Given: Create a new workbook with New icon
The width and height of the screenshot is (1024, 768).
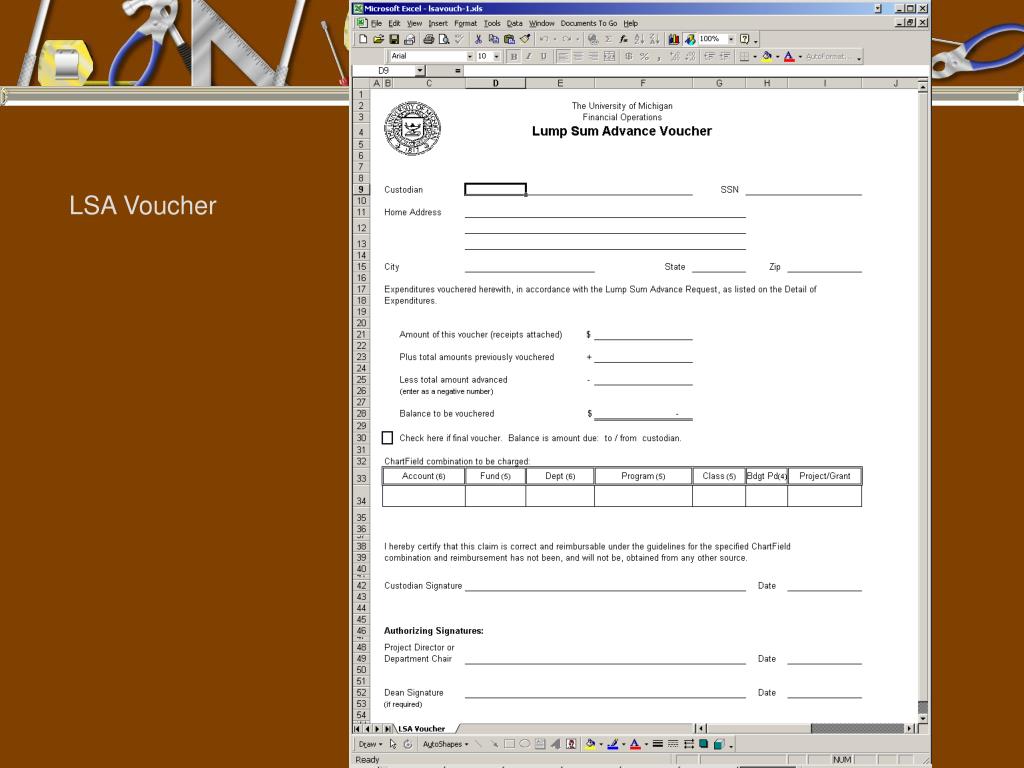Looking at the screenshot, I should [x=363, y=39].
